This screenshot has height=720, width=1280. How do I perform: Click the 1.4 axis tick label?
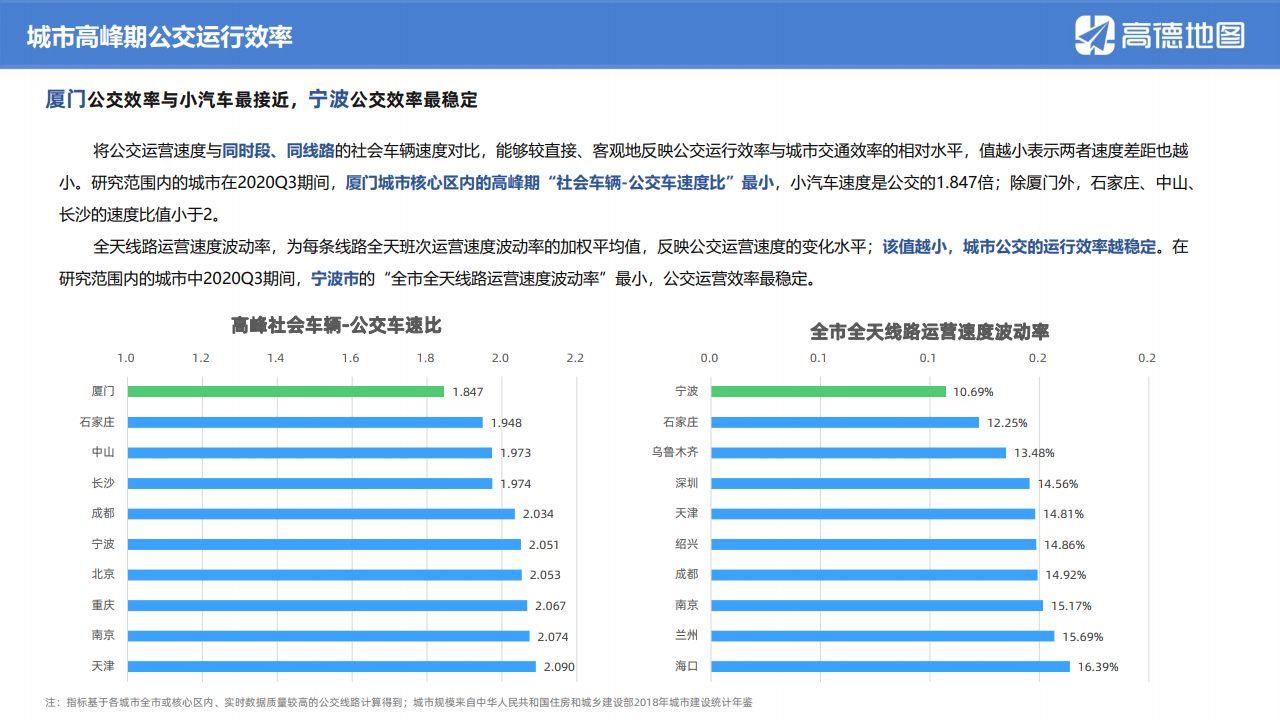click(276, 358)
